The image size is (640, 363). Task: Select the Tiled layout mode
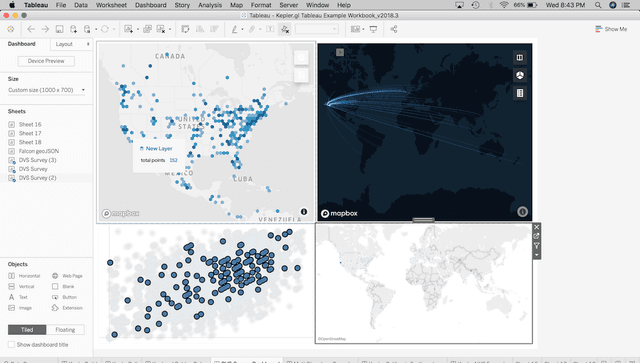point(27,330)
